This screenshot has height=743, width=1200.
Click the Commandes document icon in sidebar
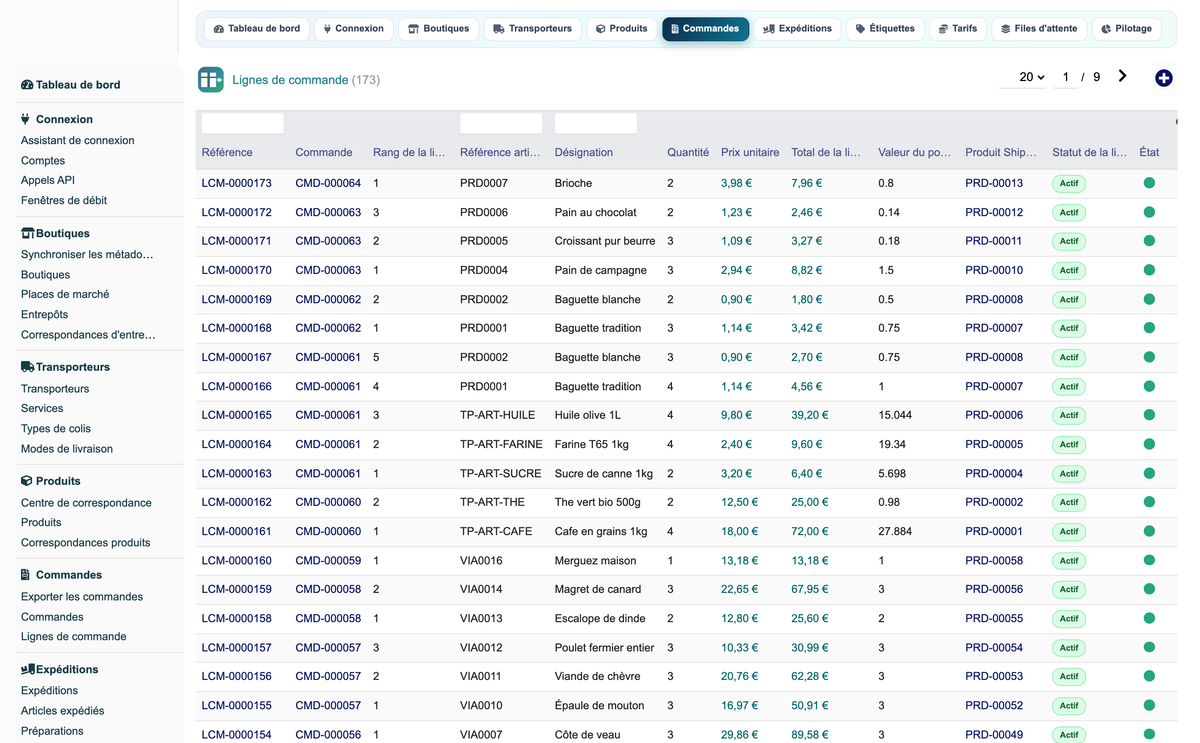[26, 575]
